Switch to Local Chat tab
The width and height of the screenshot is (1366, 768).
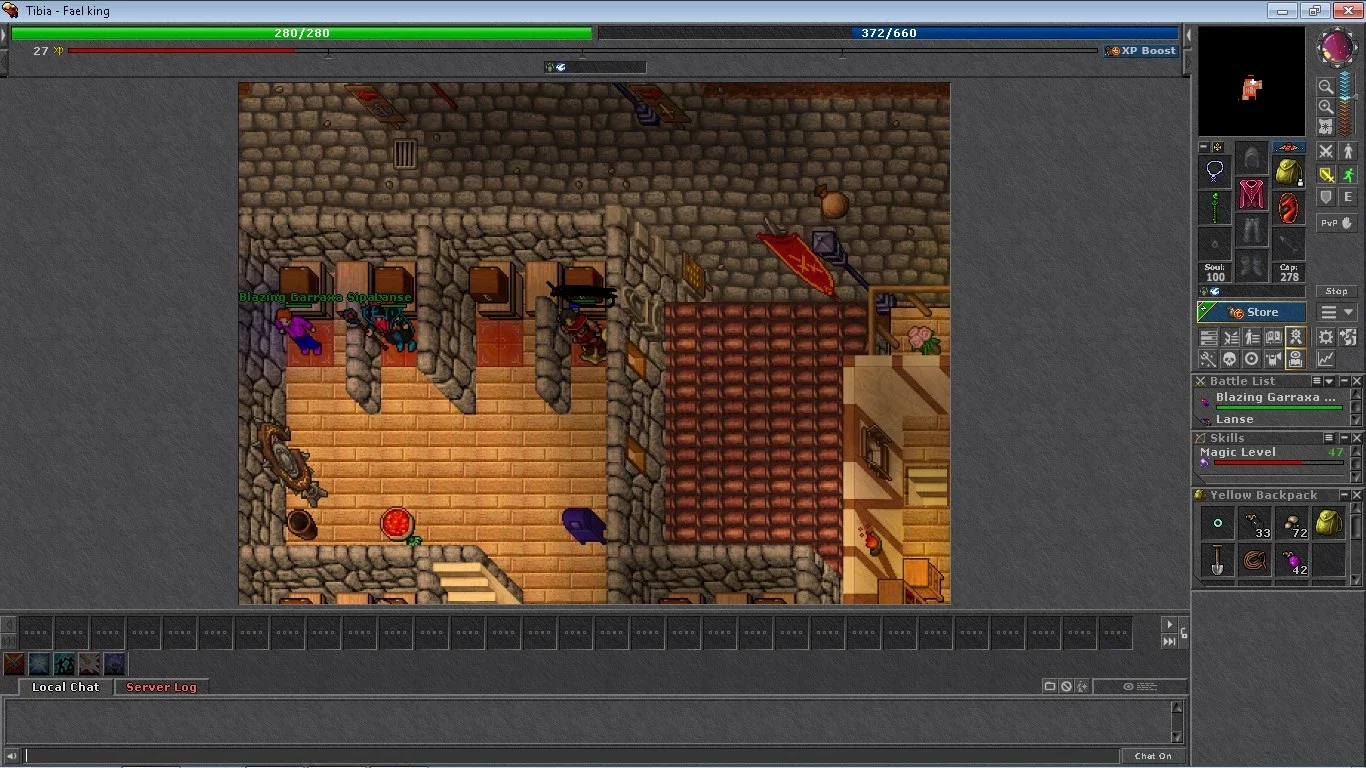coord(65,687)
